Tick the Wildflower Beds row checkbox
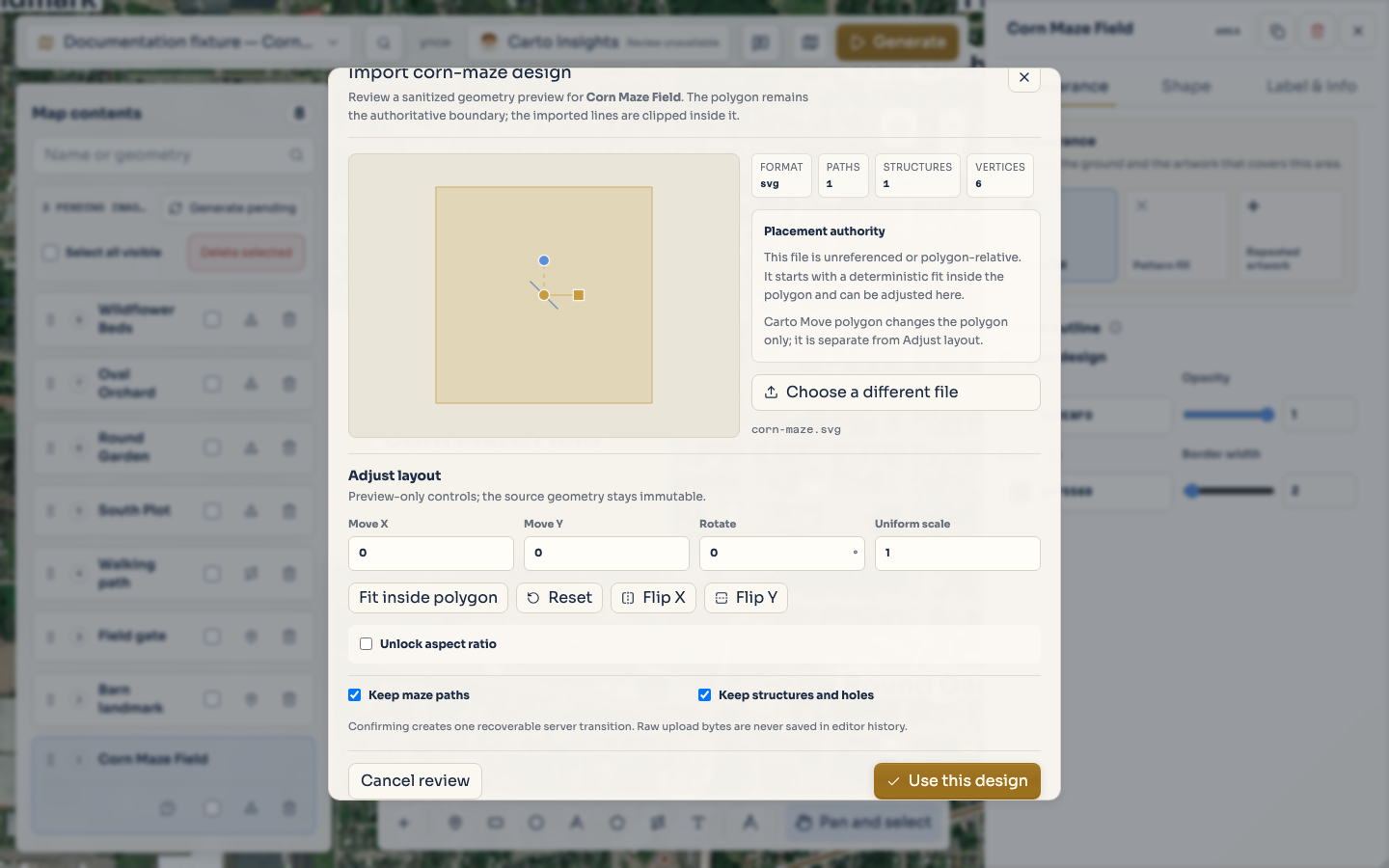This screenshot has width=1389, height=868. tap(212, 319)
